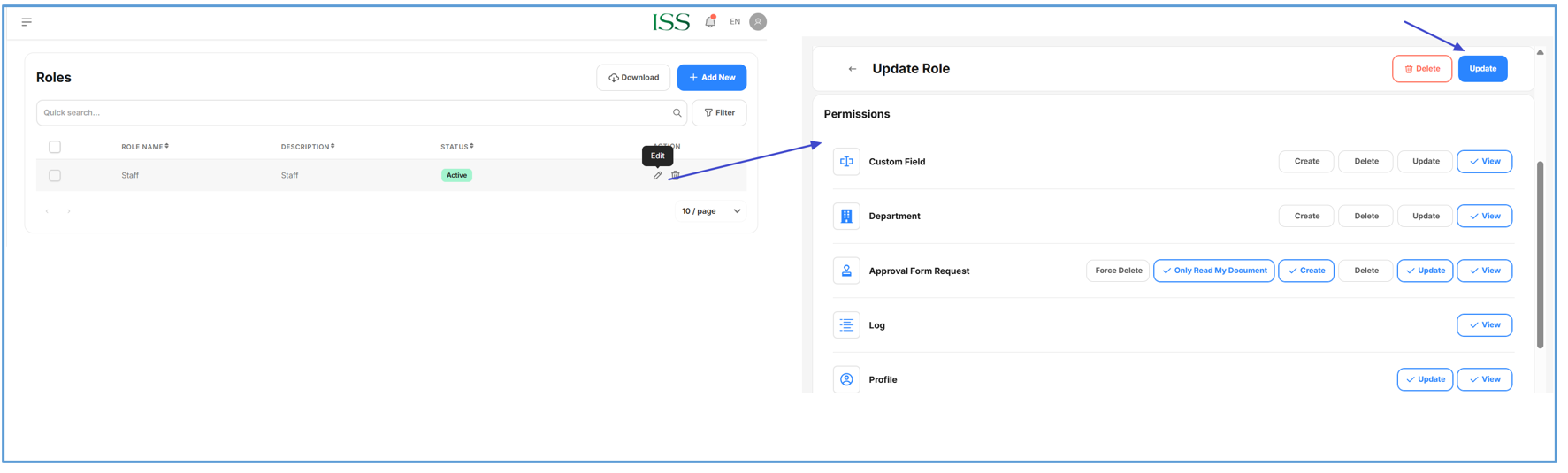
Task: Click the pencil edit icon for Staff role
Action: point(657,176)
